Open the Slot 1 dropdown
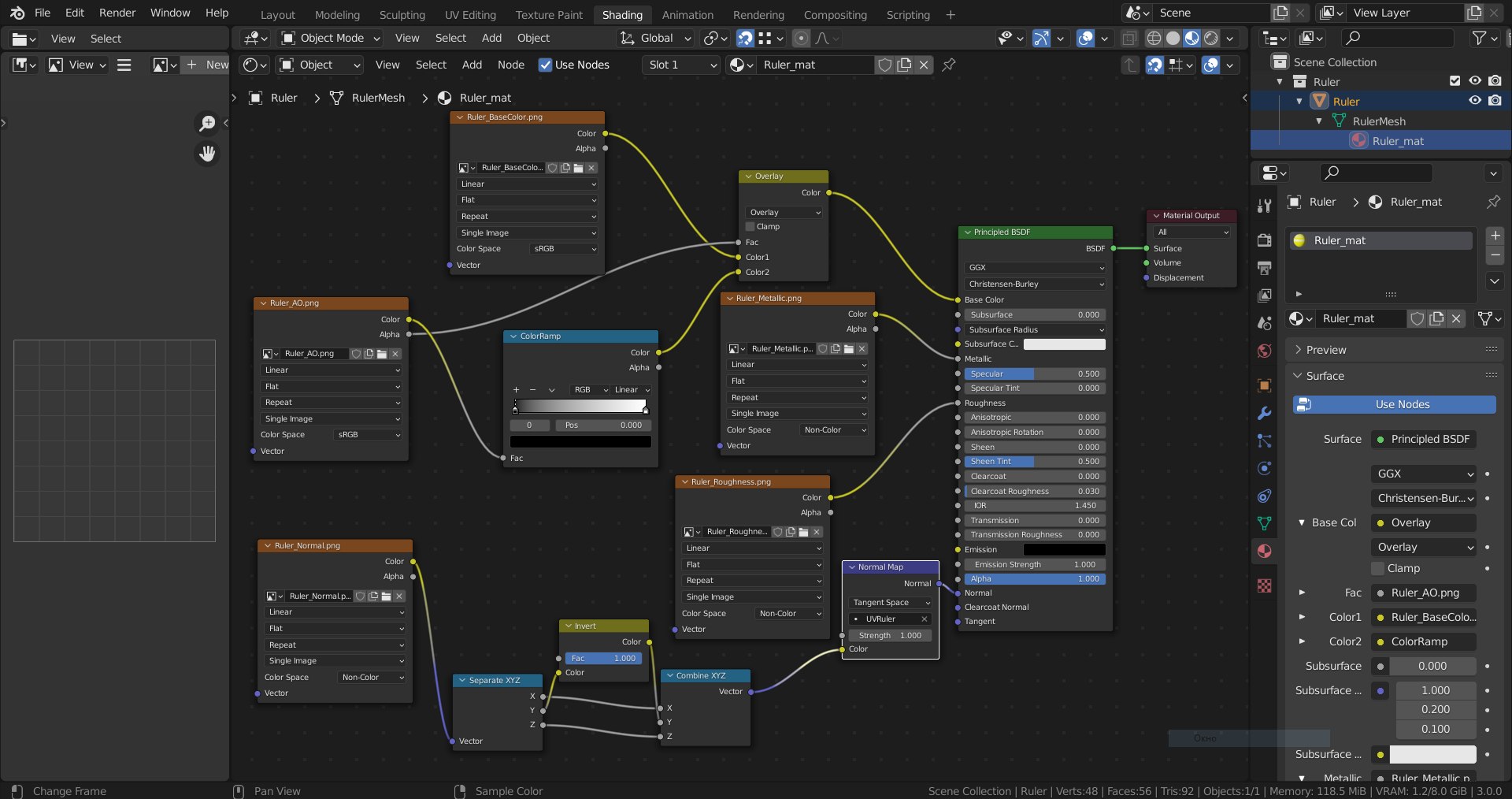This screenshot has height=799, width=1512. 682,65
